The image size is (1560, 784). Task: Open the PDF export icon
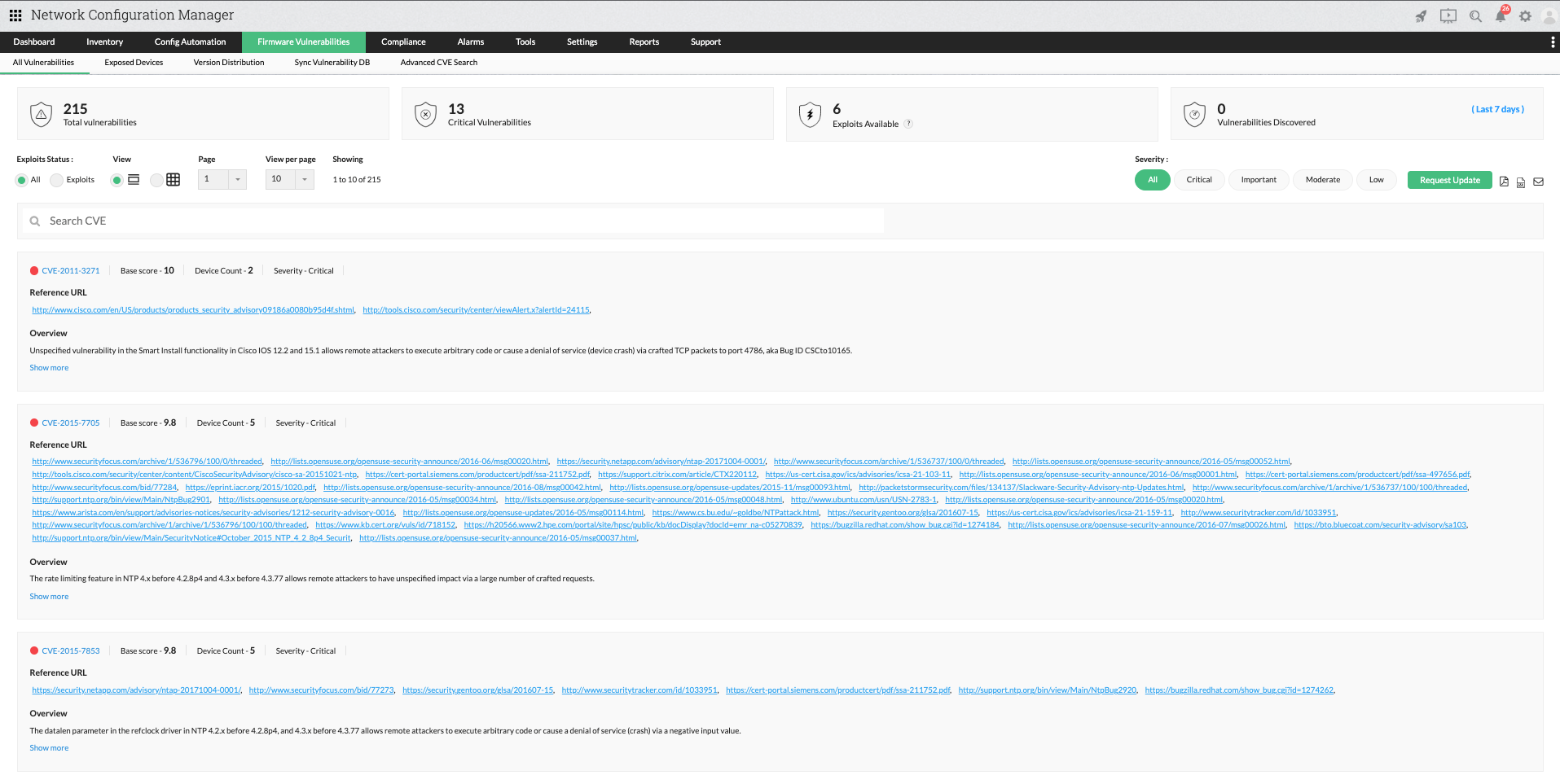pos(1503,182)
